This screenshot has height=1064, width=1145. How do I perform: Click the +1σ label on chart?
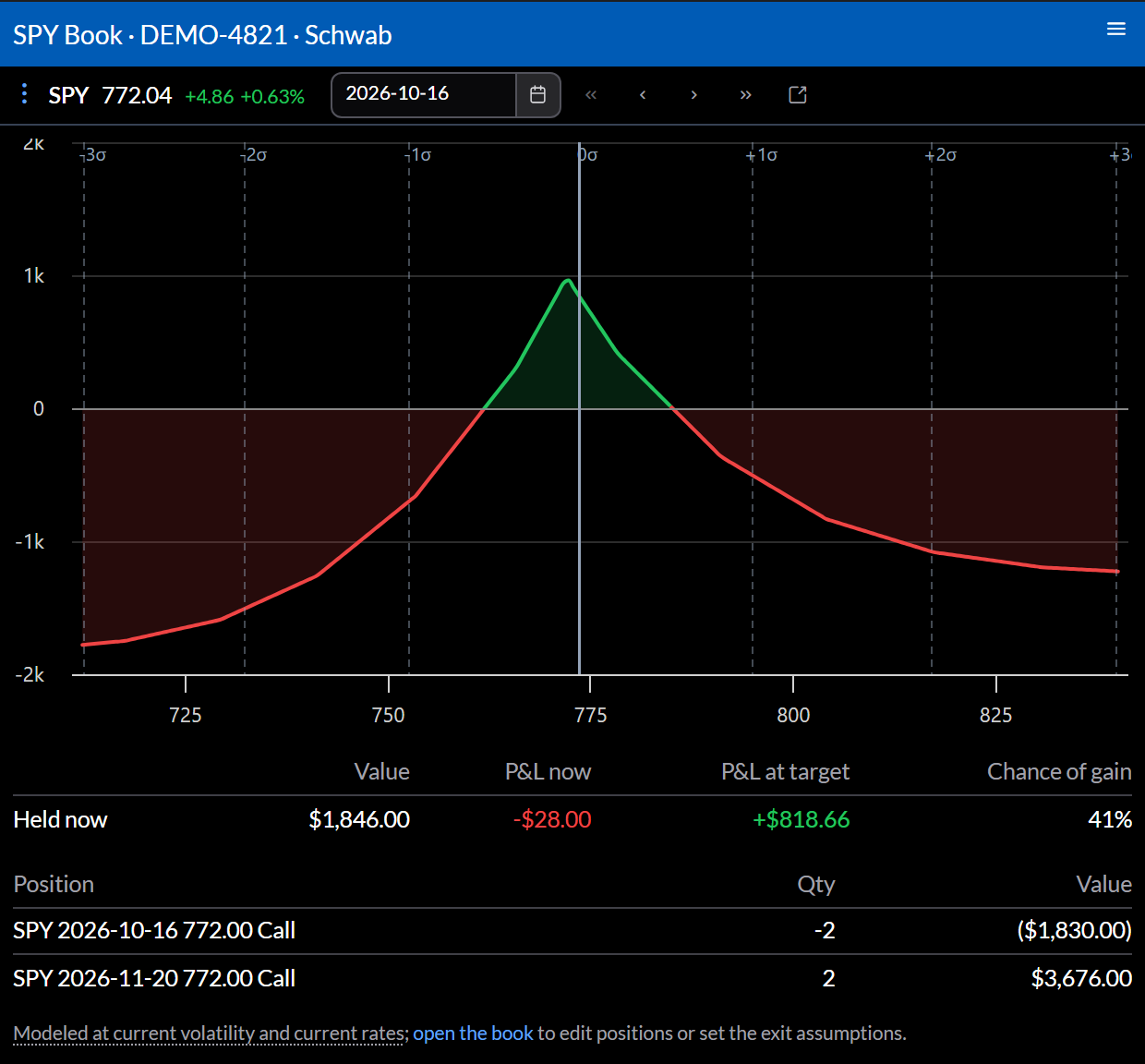762,155
